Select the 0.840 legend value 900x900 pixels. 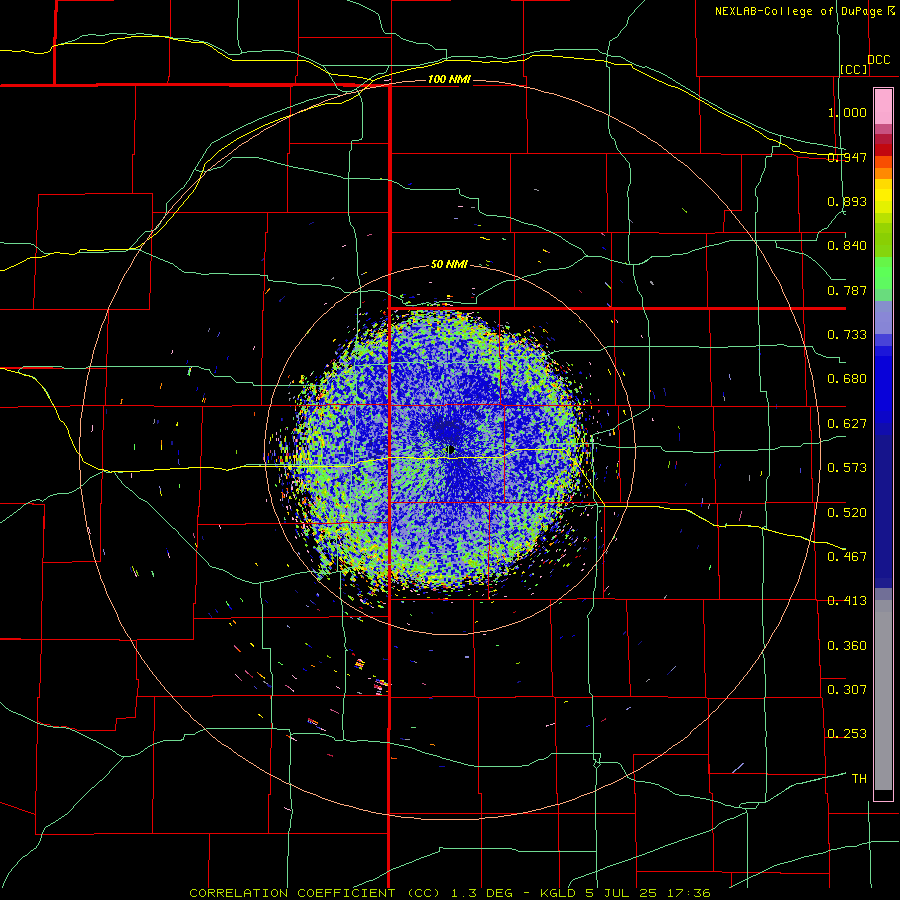pyautogui.click(x=847, y=246)
